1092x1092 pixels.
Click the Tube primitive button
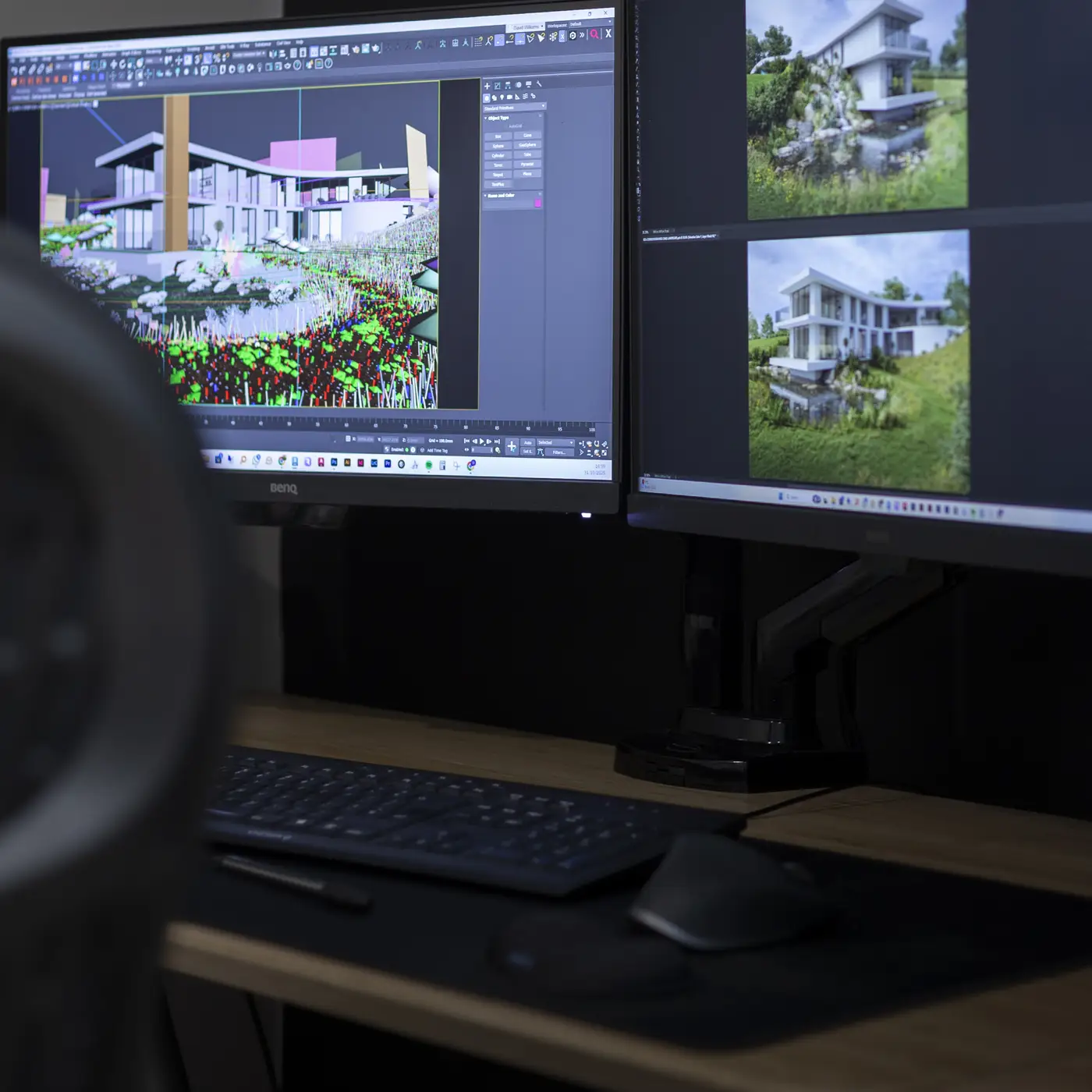coord(527,154)
